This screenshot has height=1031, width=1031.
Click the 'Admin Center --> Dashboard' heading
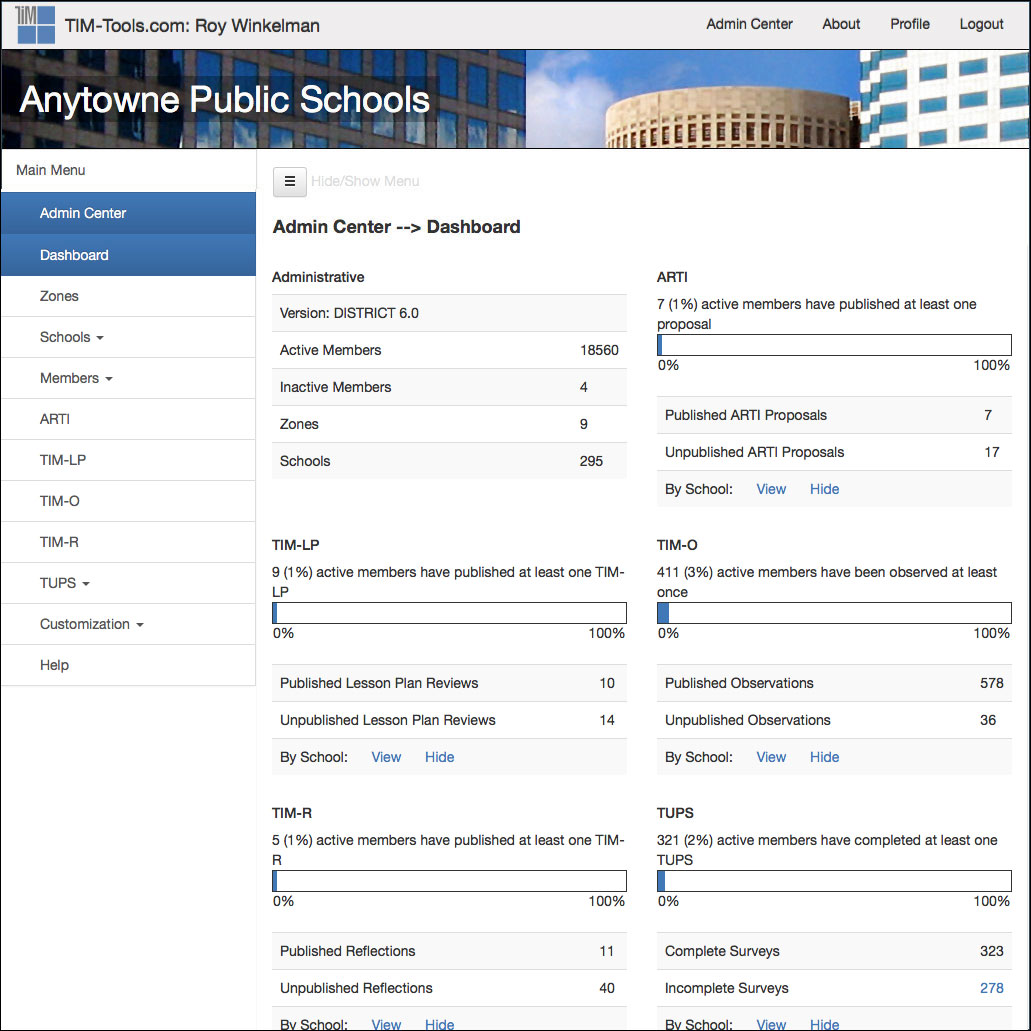(396, 227)
